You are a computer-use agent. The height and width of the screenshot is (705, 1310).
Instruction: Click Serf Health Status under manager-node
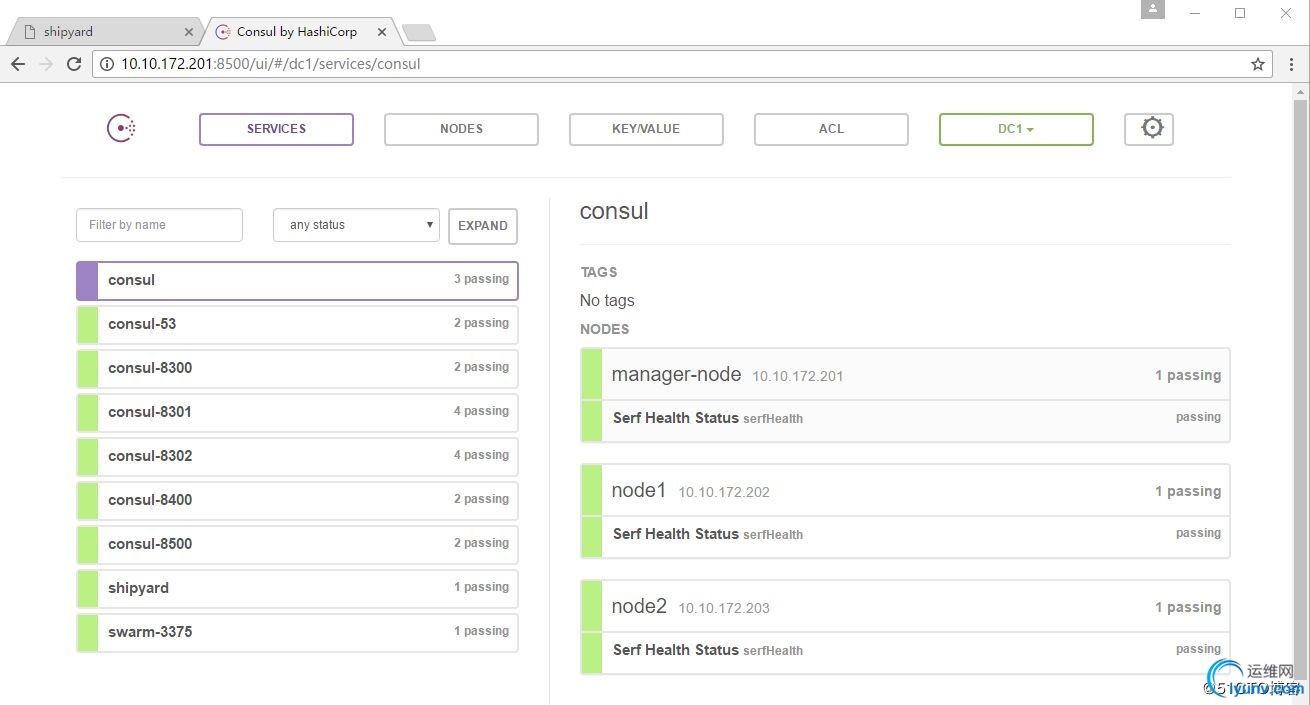pyautogui.click(x=676, y=418)
